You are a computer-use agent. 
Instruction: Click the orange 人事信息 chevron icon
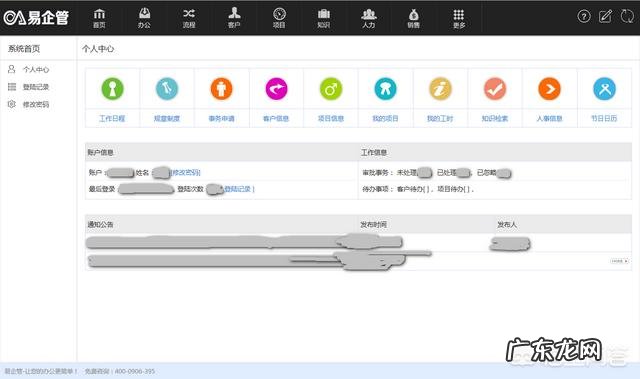pos(549,89)
